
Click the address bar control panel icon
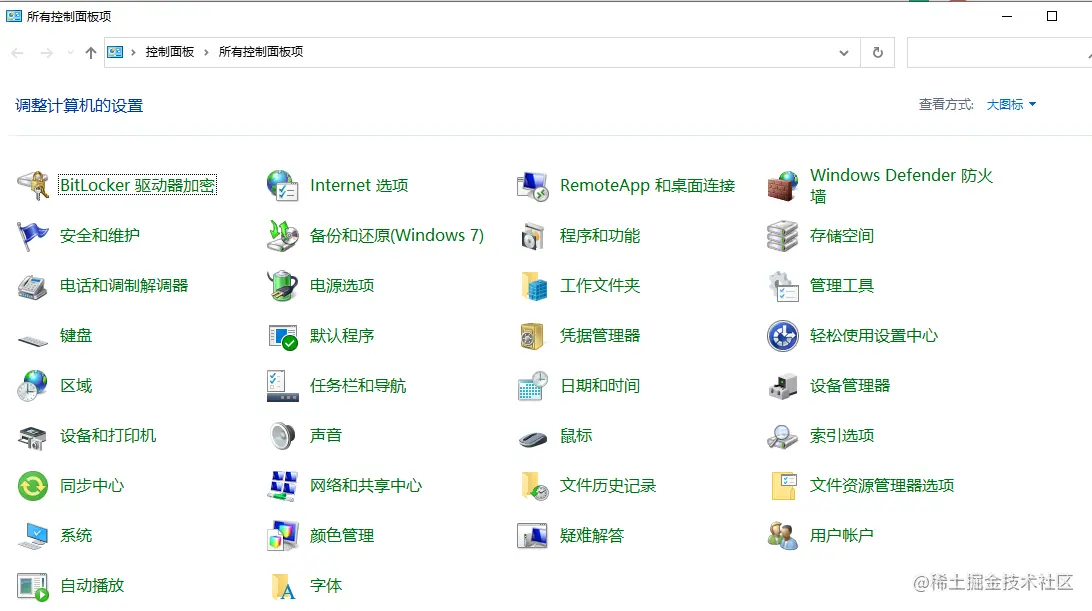[115, 52]
